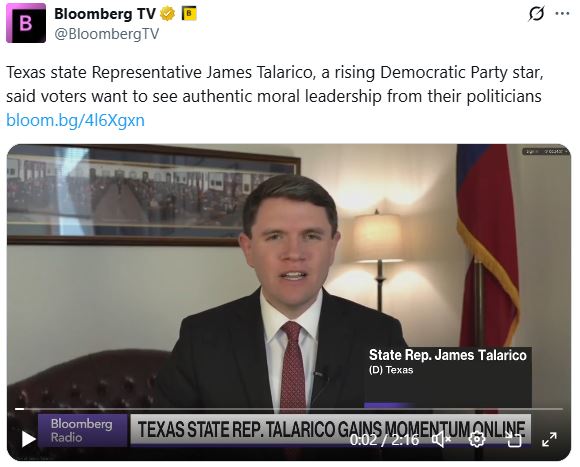Play the Talarico video
Screen dimensions: 580x467
[x=28, y=439]
